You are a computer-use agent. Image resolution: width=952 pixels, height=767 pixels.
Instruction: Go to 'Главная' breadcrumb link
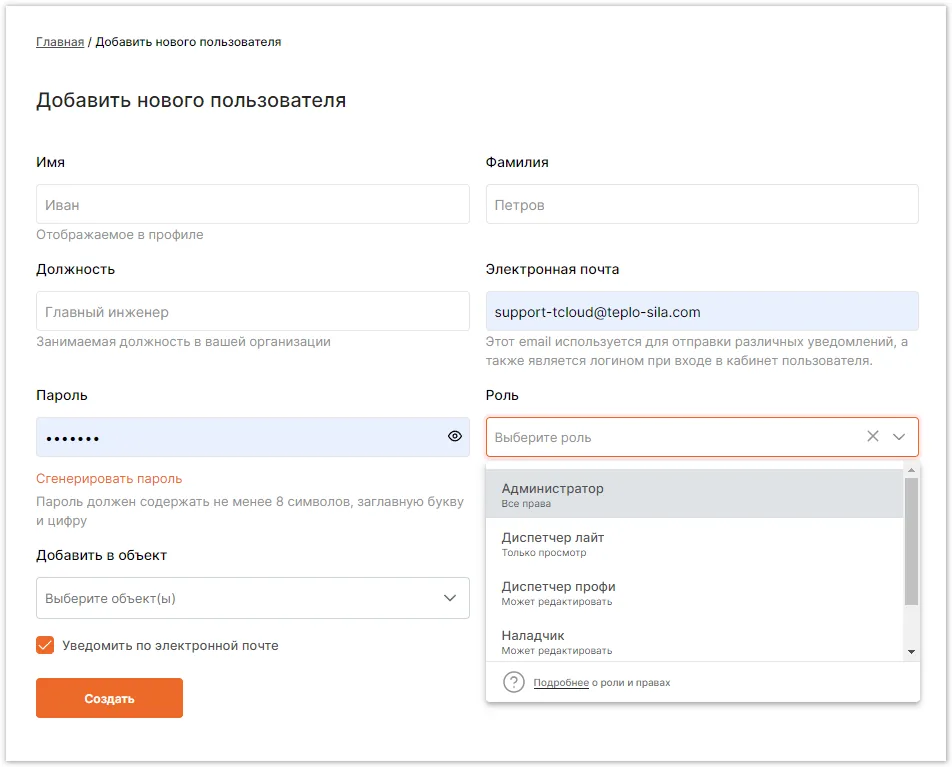pos(60,42)
